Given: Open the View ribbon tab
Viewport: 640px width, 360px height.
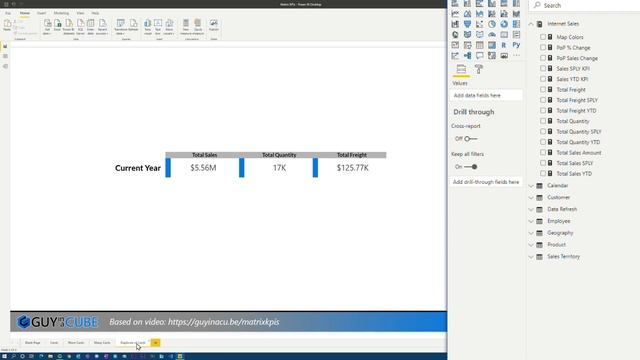Looking at the screenshot, I should [80, 13].
